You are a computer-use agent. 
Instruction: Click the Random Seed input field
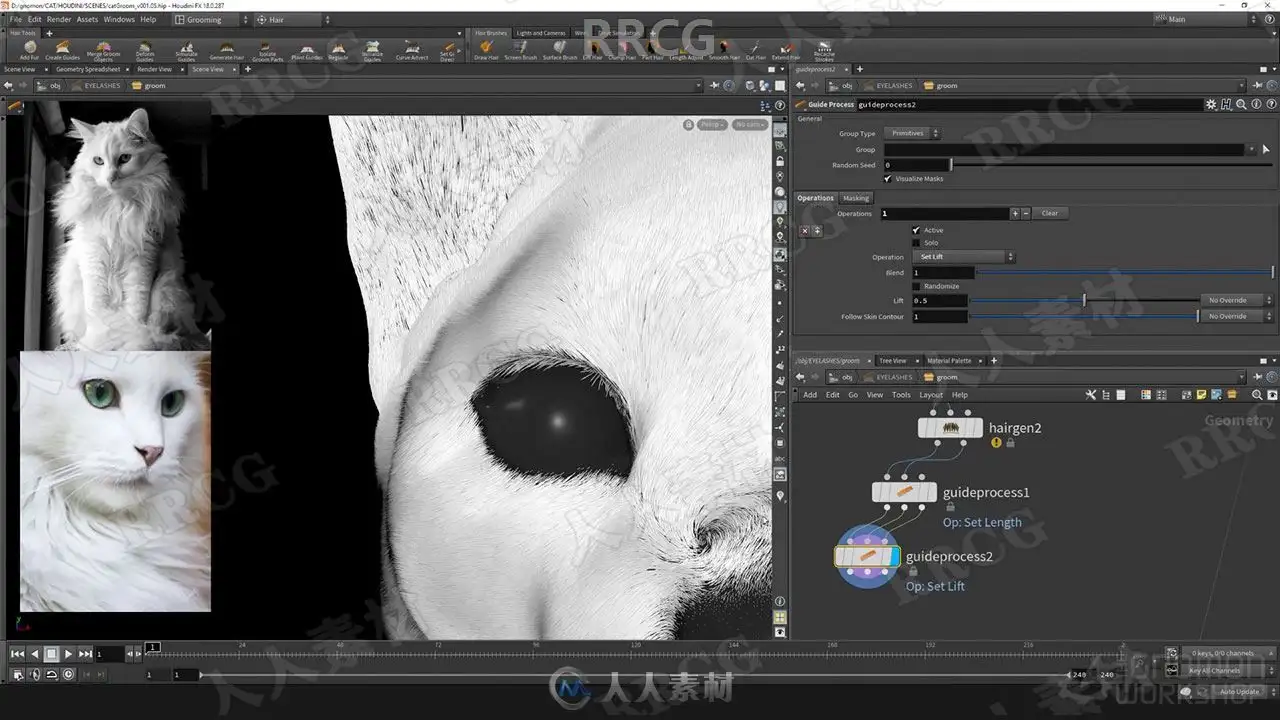click(x=917, y=165)
